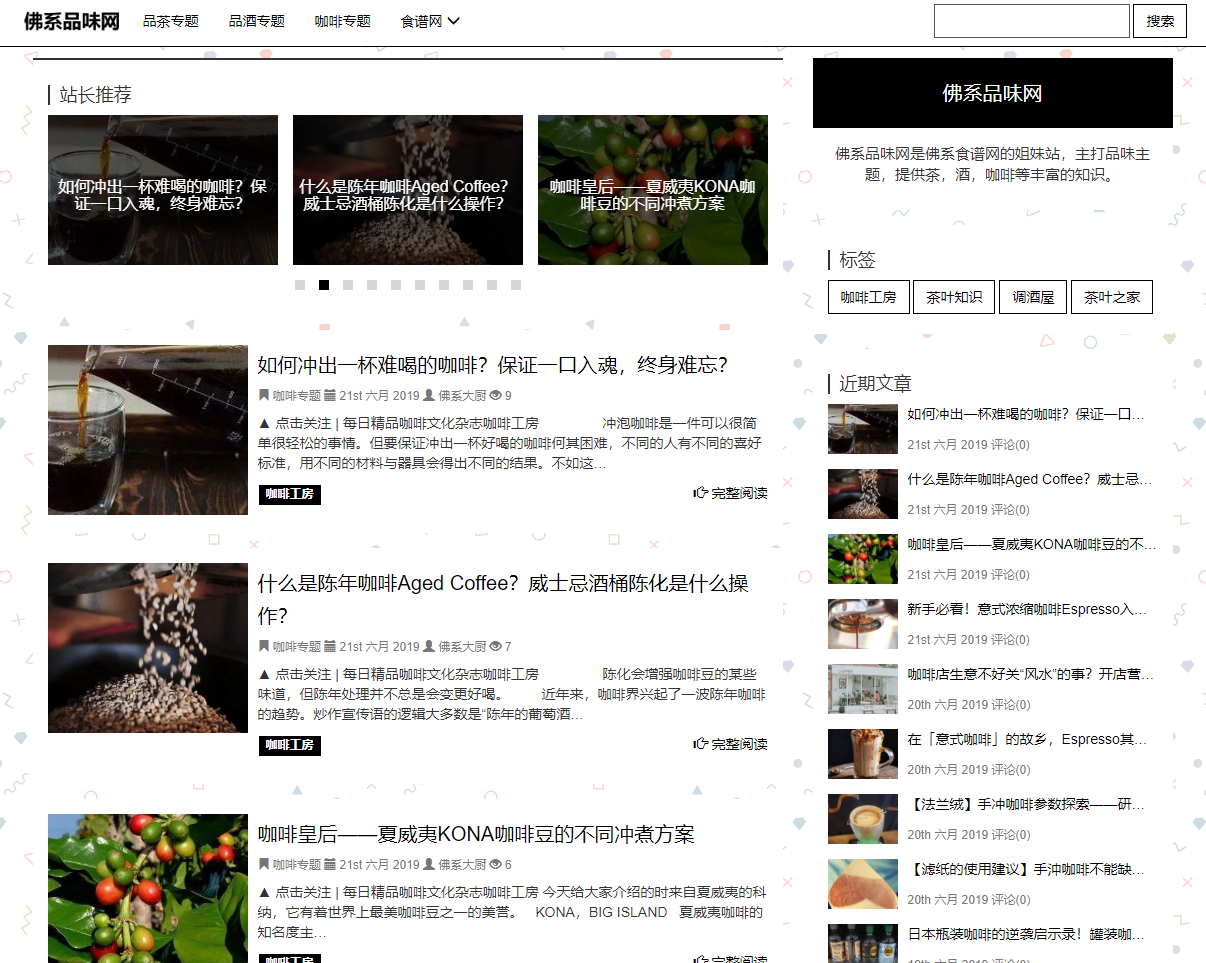Image resolution: width=1206 pixels, height=963 pixels.
Task: Select the eighth carousel pagination dot
Action: [x=468, y=285]
